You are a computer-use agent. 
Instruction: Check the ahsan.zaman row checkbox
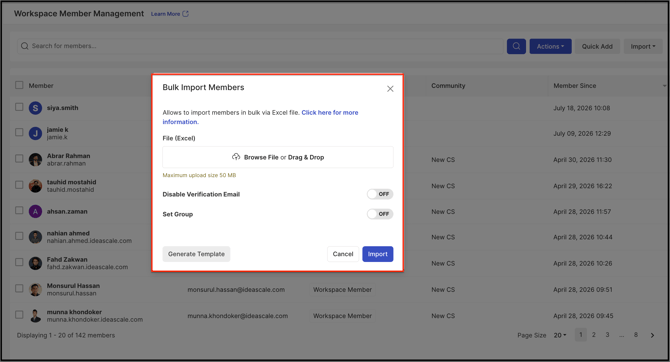19,210
